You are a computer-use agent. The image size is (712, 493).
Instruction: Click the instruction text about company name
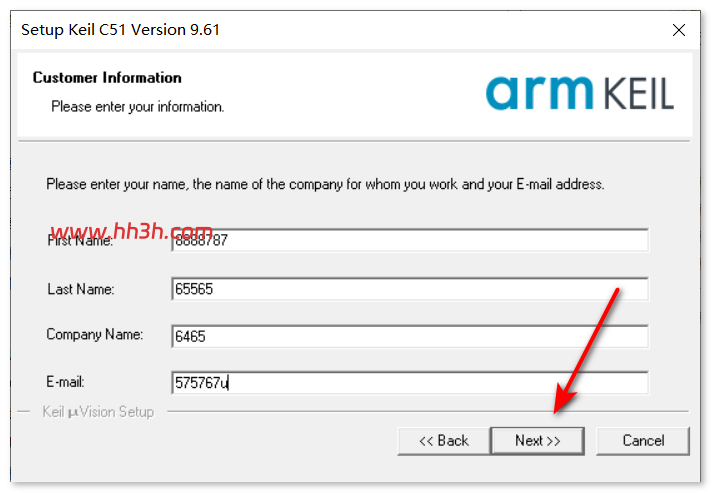[x=325, y=184]
